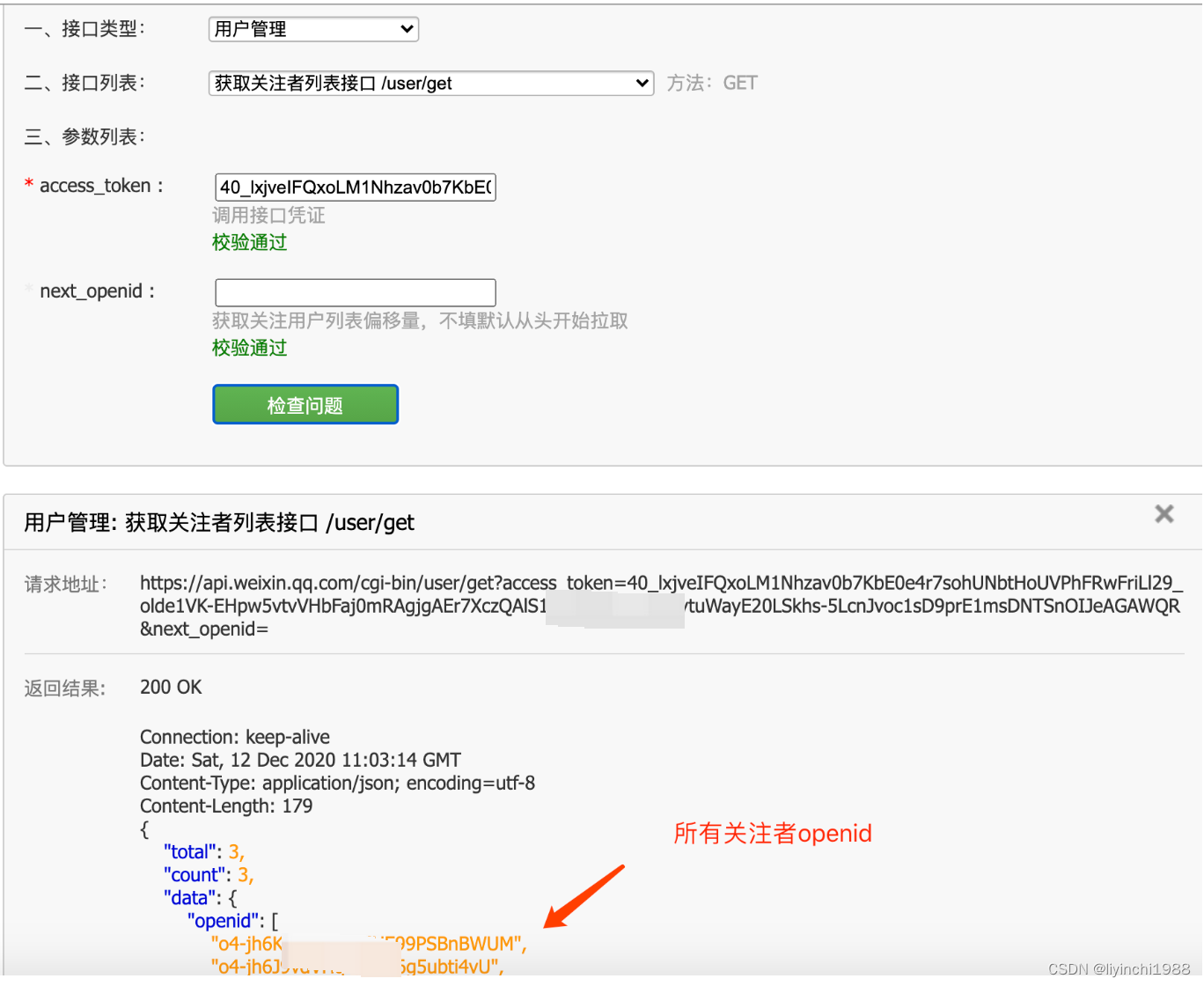Click the "data" key in the response body
This screenshot has width=1204, height=986.
click(189, 898)
